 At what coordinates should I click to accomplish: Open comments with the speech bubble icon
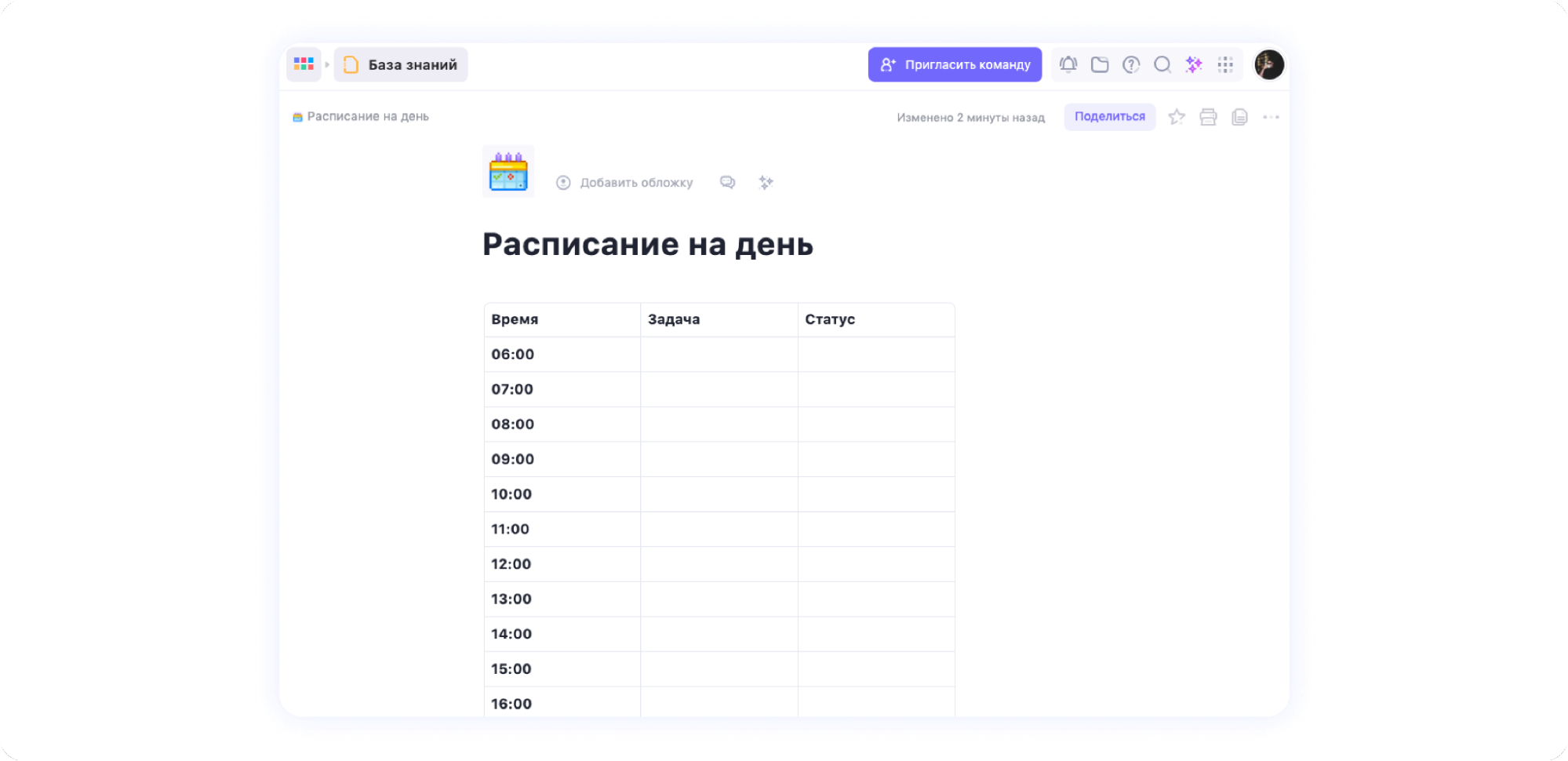click(x=727, y=182)
